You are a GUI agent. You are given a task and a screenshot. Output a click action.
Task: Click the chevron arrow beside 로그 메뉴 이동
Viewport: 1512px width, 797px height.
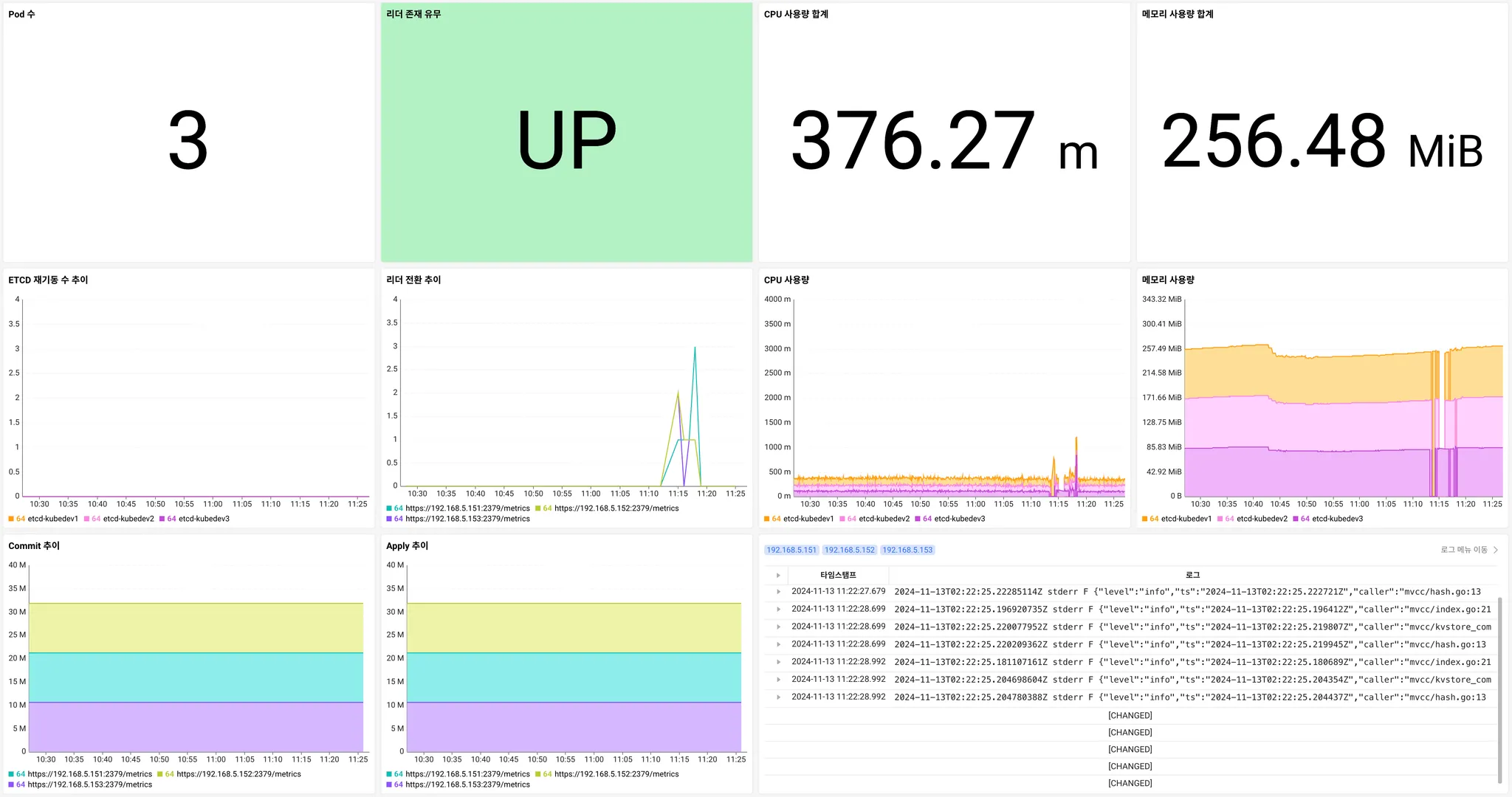[1496, 550]
